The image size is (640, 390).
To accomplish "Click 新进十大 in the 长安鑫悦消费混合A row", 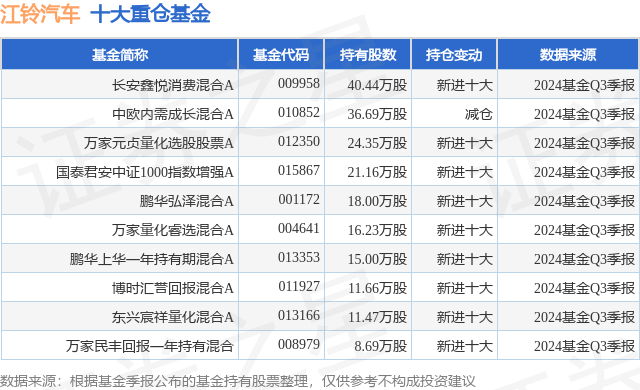I will point(465,85).
